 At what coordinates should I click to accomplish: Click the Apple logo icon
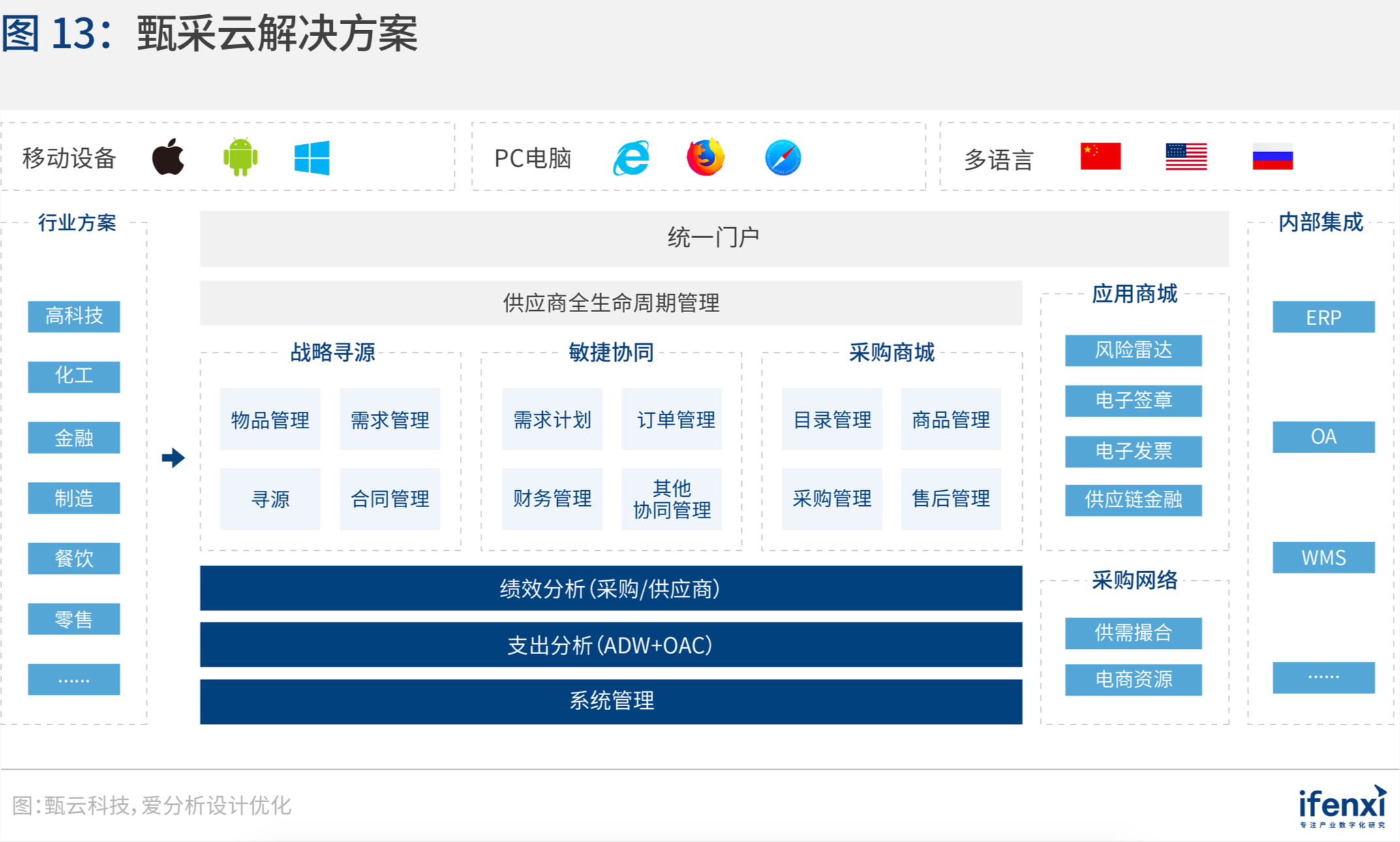point(168,157)
